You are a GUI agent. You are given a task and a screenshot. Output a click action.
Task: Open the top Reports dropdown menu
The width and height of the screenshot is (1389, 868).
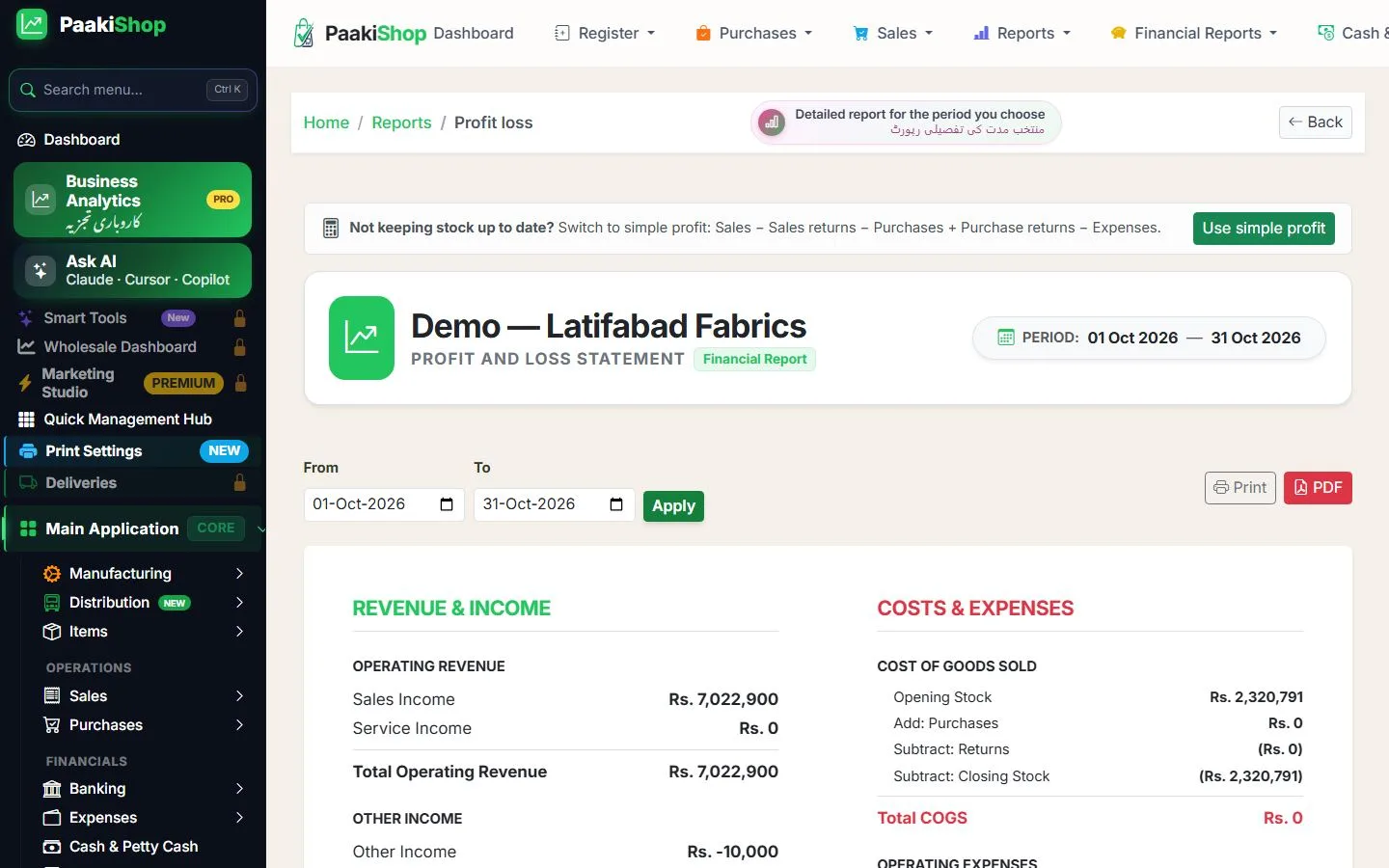tap(1022, 33)
